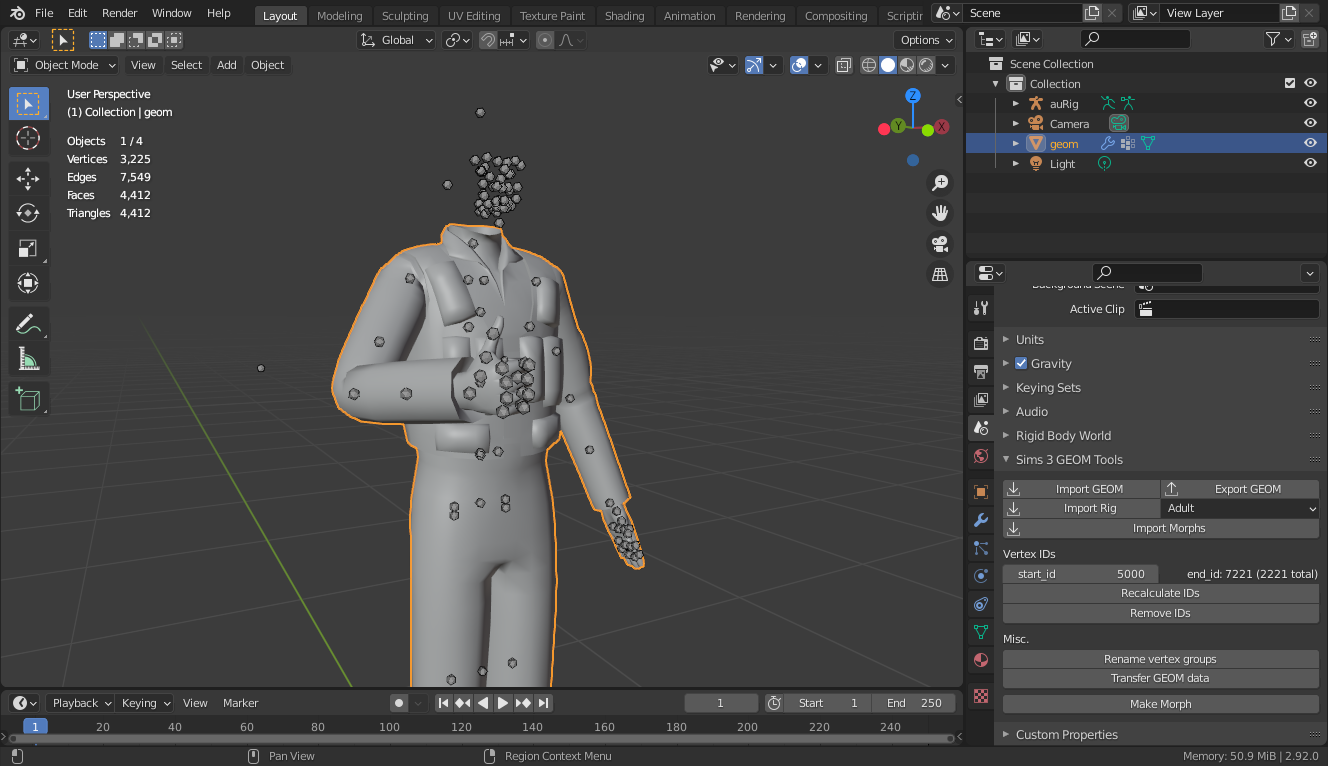Choose the Move tool
This screenshot has width=1328, height=766.
tap(29, 179)
